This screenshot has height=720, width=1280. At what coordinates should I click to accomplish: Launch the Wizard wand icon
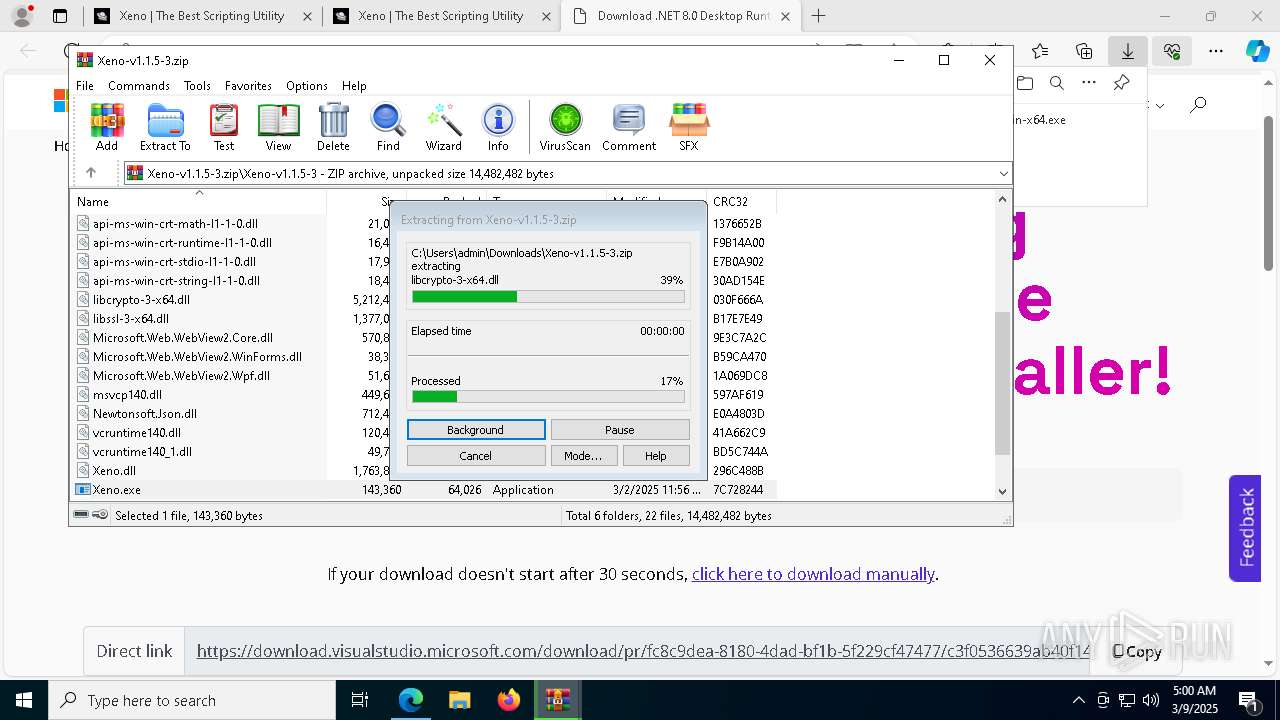443,127
